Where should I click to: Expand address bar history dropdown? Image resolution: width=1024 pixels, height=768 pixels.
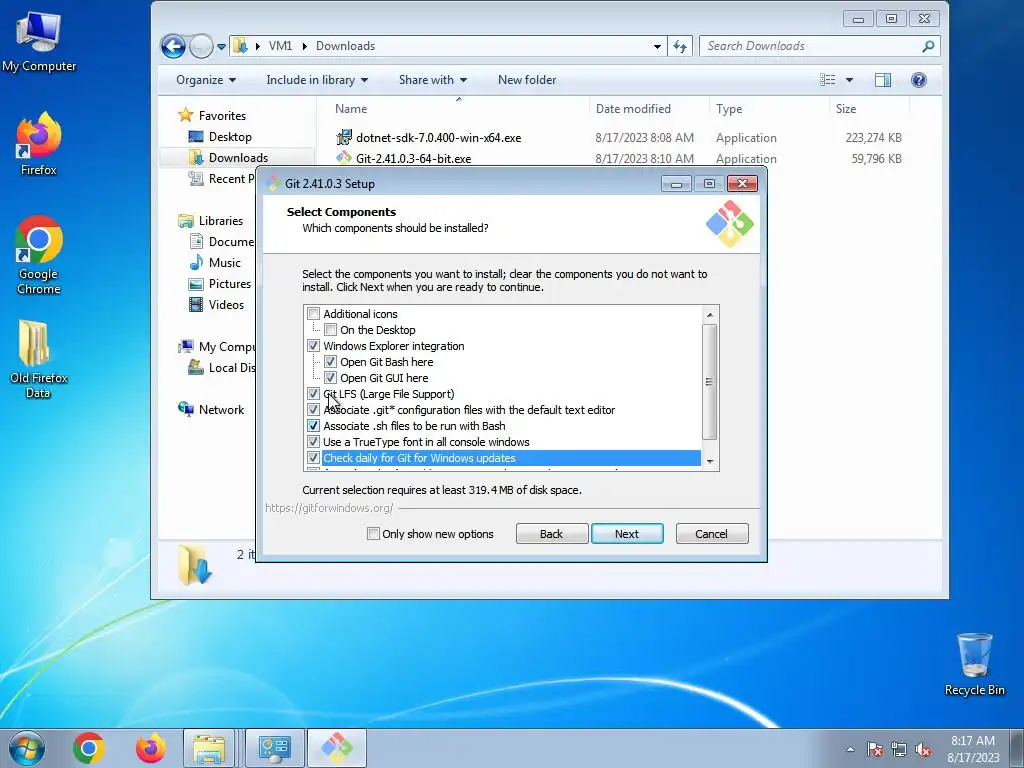coord(657,46)
